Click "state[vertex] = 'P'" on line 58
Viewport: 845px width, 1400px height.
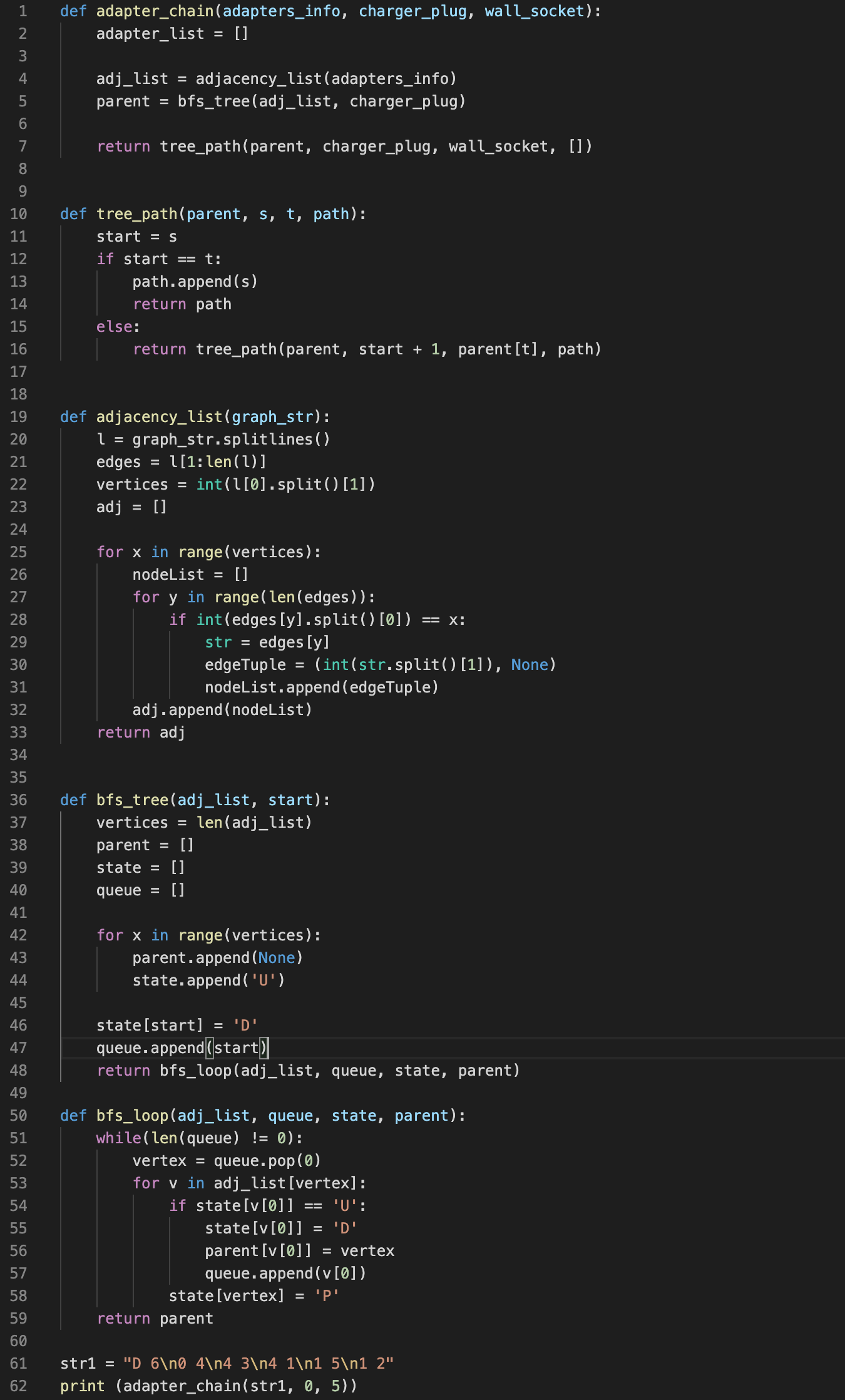pyautogui.click(x=254, y=1296)
